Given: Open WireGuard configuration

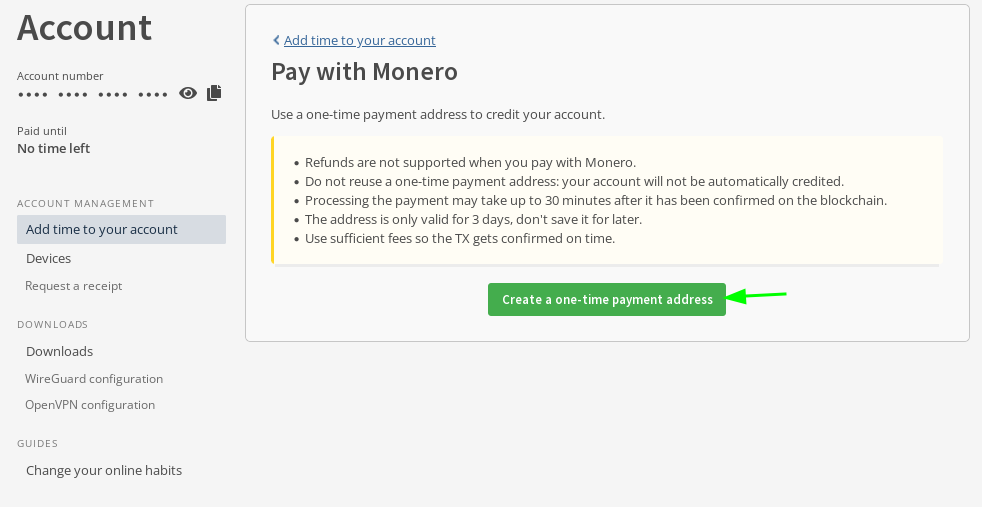Looking at the screenshot, I should click(x=93, y=379).
